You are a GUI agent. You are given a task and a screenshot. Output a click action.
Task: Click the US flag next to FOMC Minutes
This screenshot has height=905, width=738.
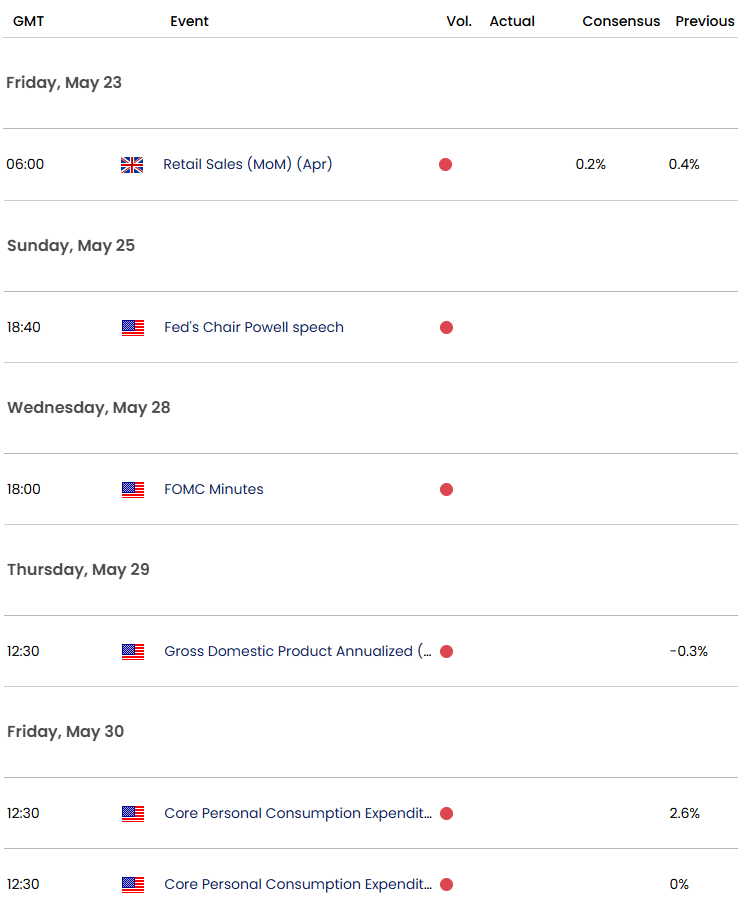click(x=132, y=489)
